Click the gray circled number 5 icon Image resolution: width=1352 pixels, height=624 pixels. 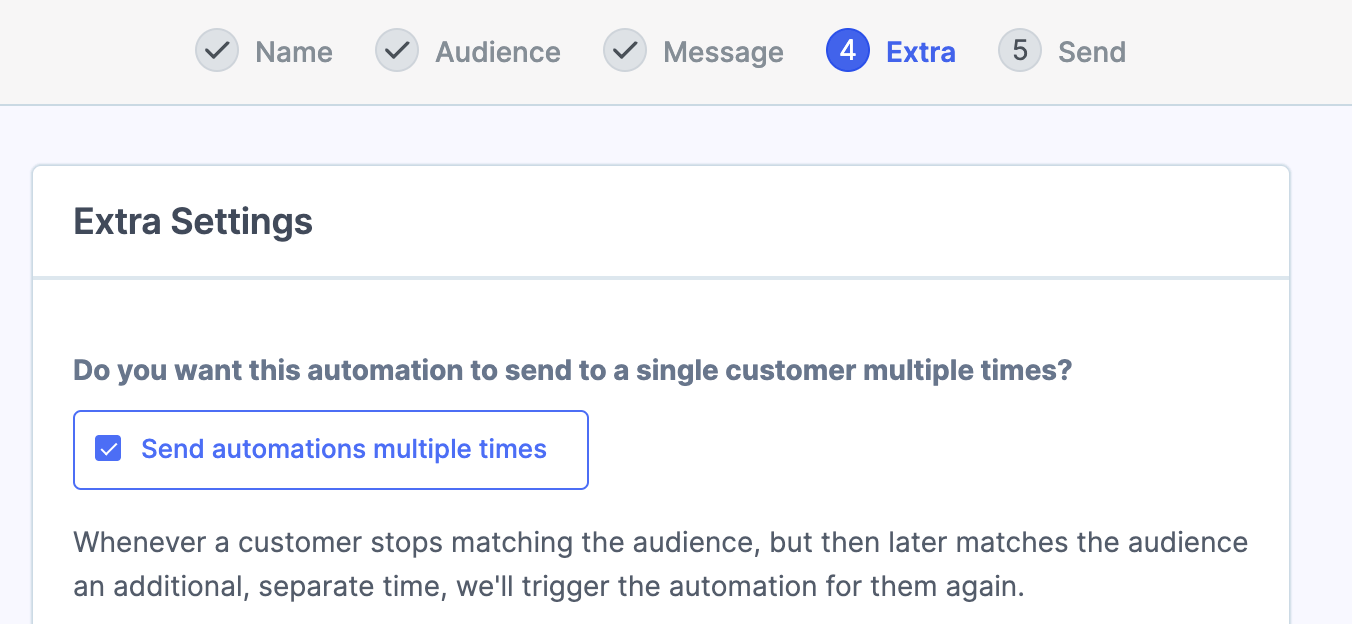[x=1019, y=51]
